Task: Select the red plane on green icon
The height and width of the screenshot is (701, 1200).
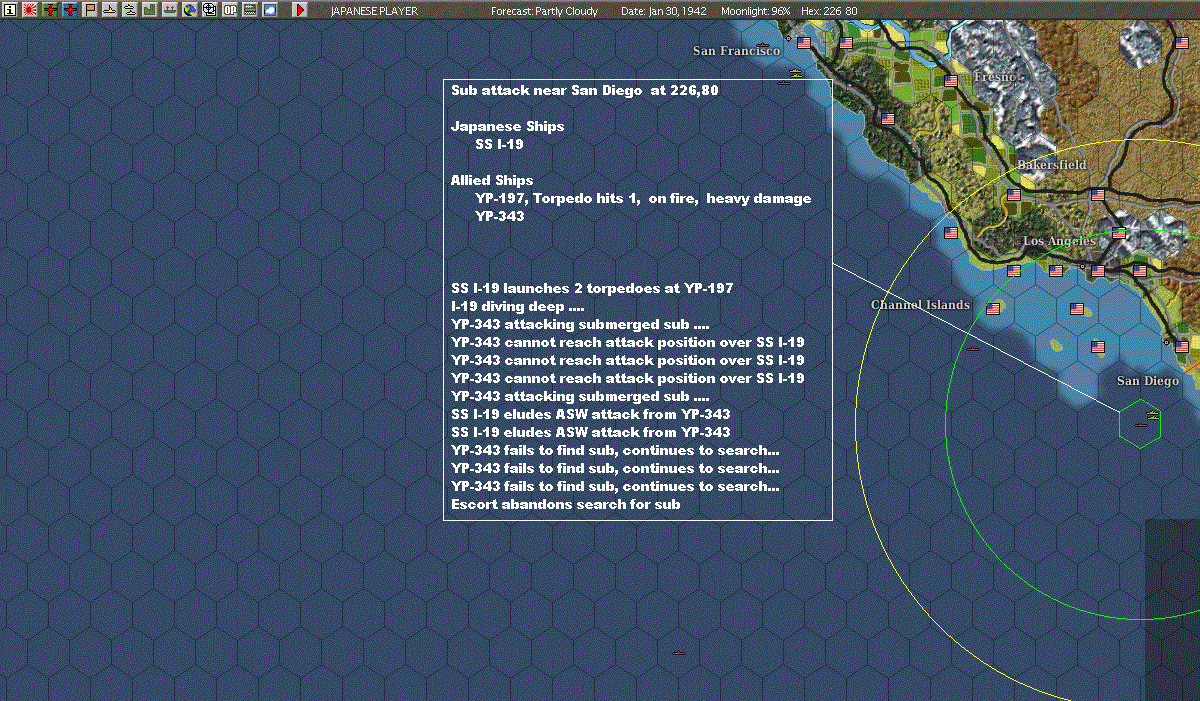Action: point(49,10)
